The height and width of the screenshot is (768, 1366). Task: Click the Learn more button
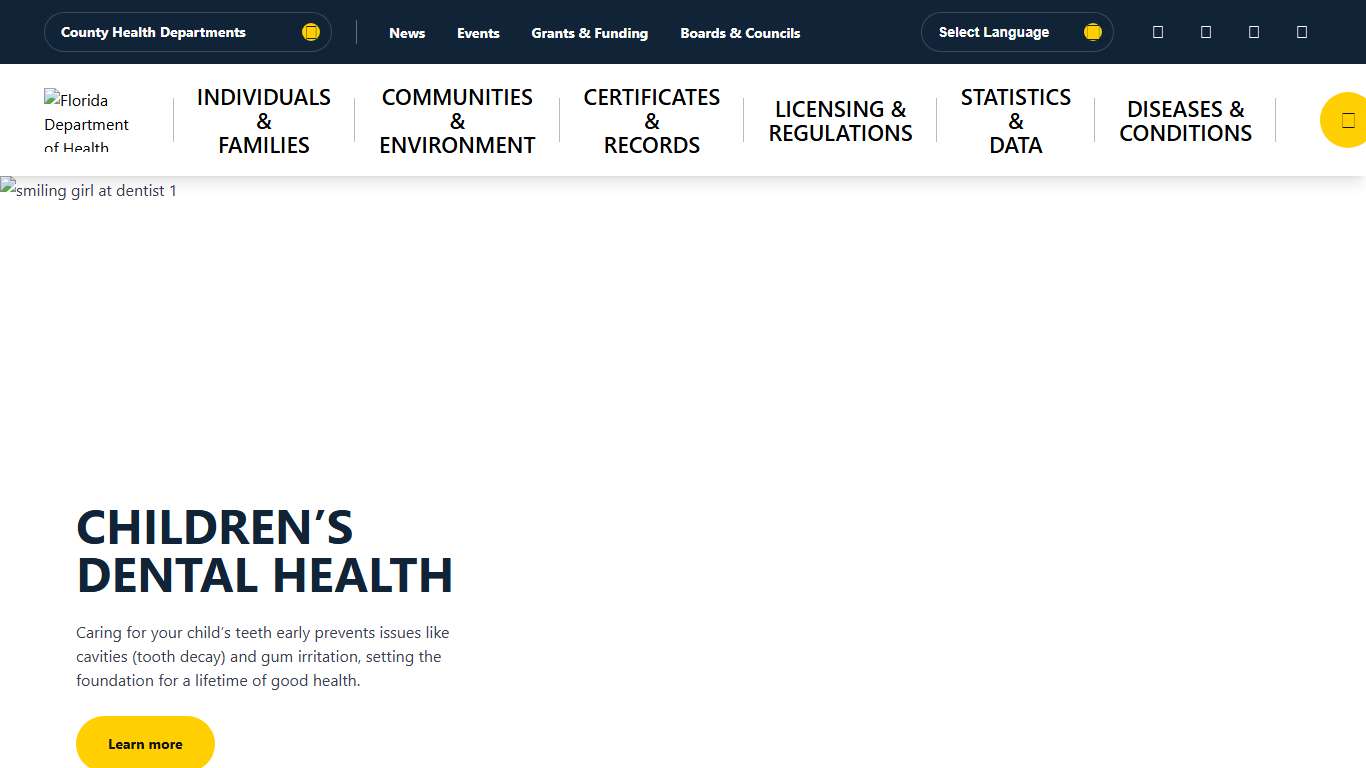(145, 743)
